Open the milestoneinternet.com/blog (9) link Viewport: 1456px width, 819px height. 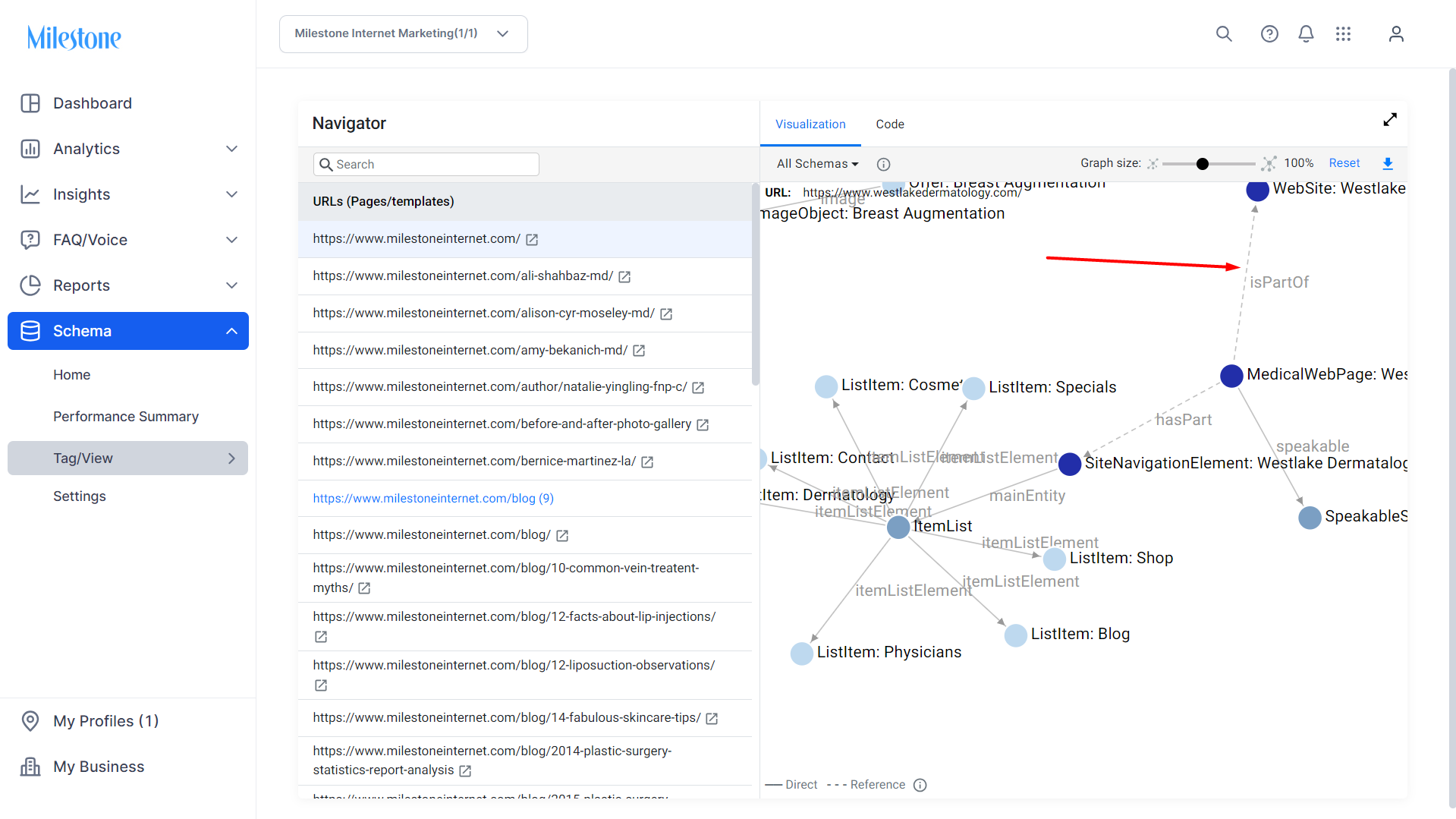(x=433, y=499)
